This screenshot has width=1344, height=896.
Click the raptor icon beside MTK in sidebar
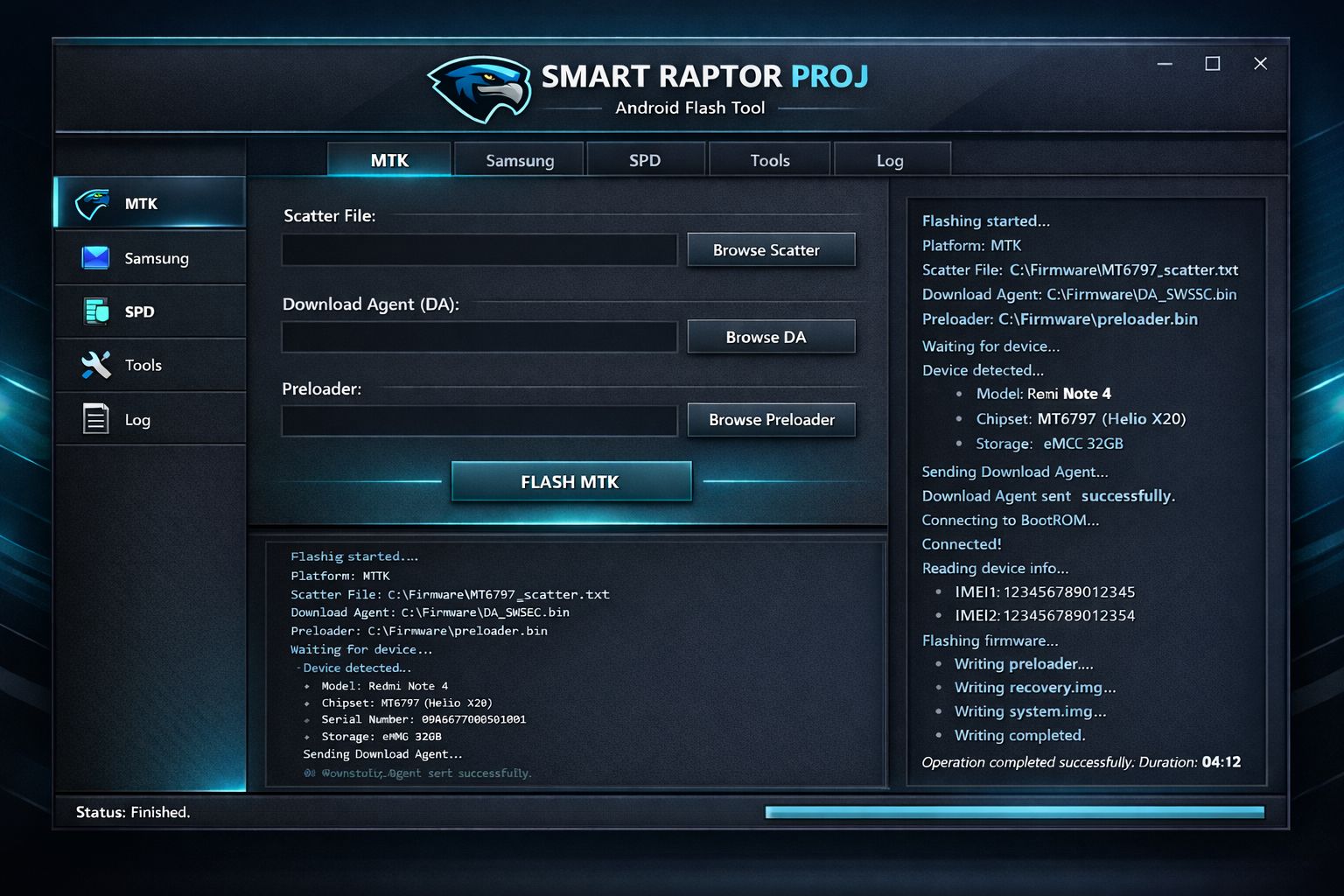[x=92, y=204]
